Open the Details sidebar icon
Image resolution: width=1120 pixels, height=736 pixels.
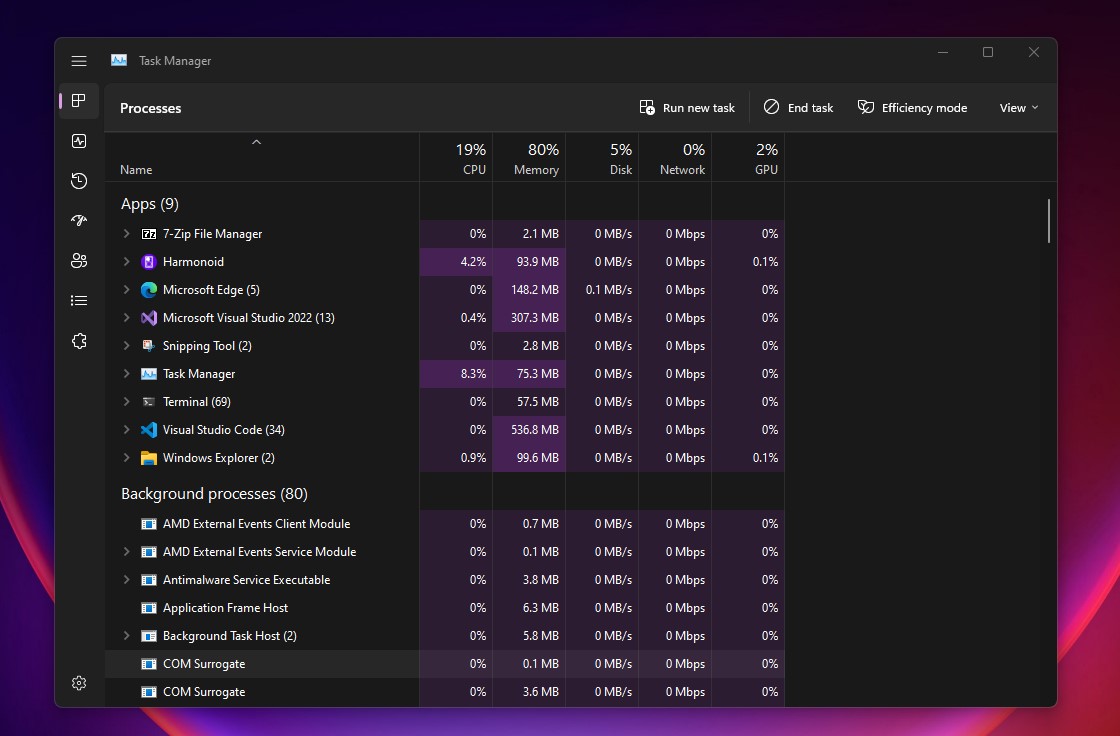(79, 301)
